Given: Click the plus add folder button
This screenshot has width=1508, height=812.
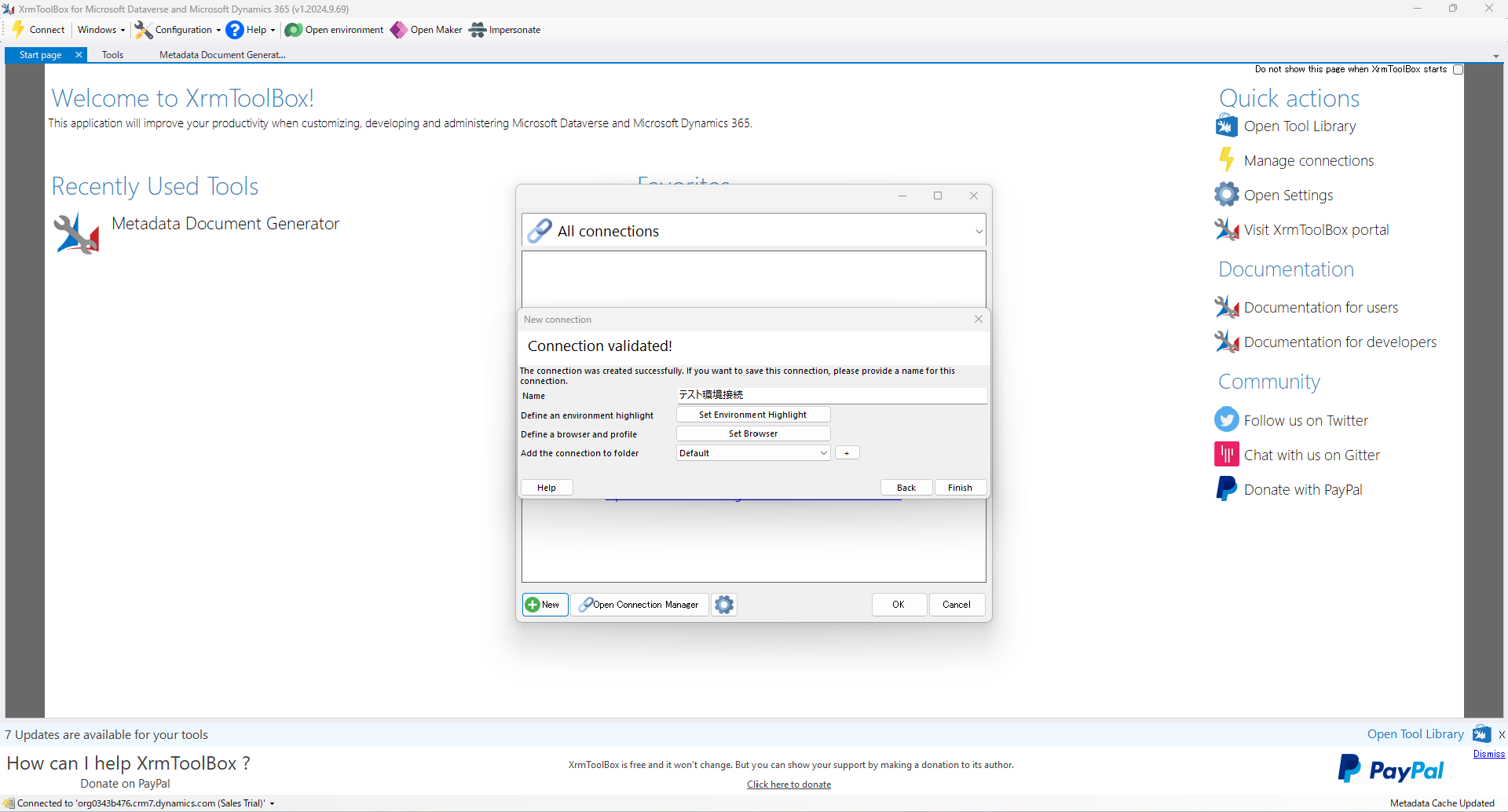Looking at the screenshot, I should pyautogui.click(x=847, y=453).
